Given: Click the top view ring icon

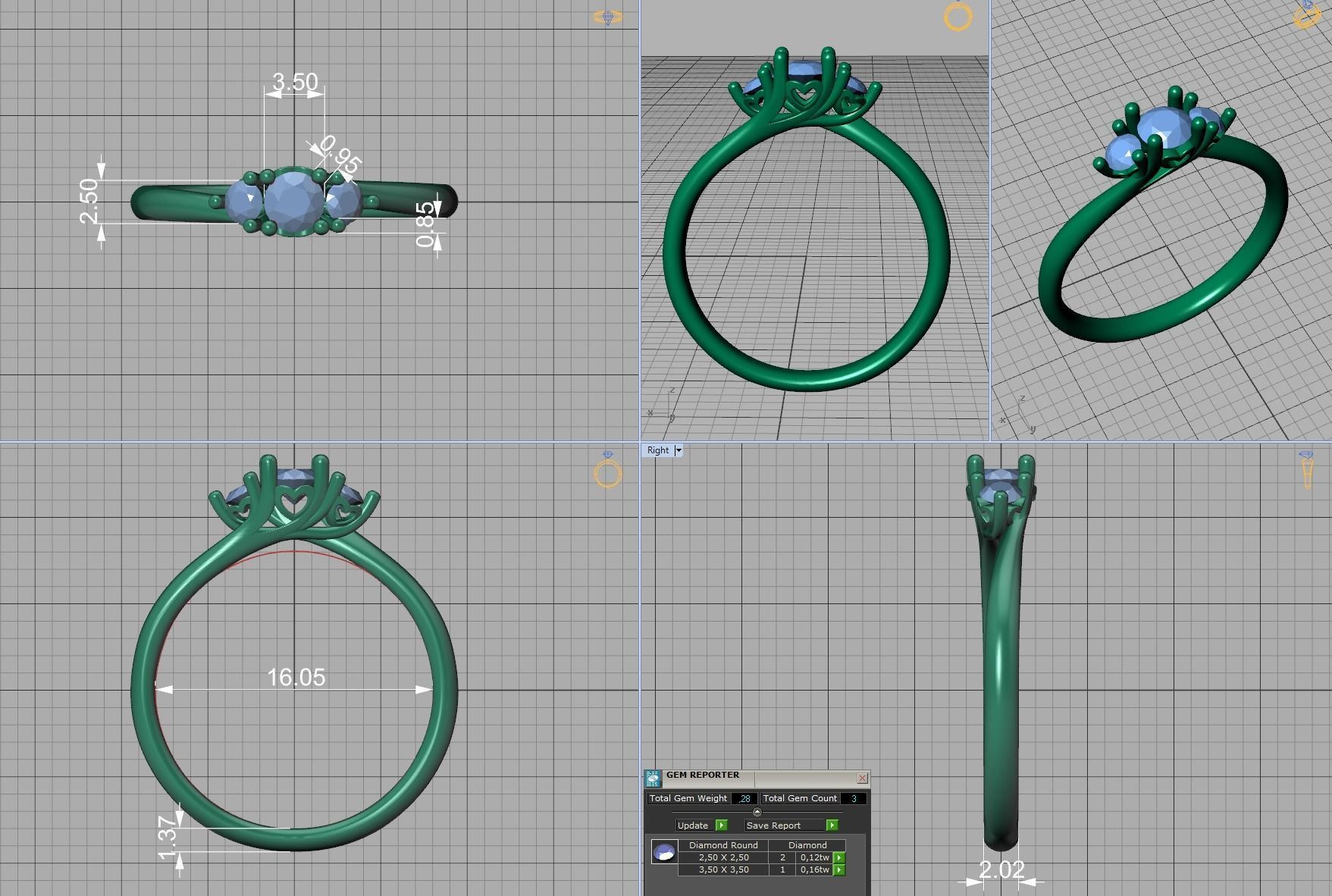Looking at the screenshot, I should pyautogui.click(x=607, y=17).
